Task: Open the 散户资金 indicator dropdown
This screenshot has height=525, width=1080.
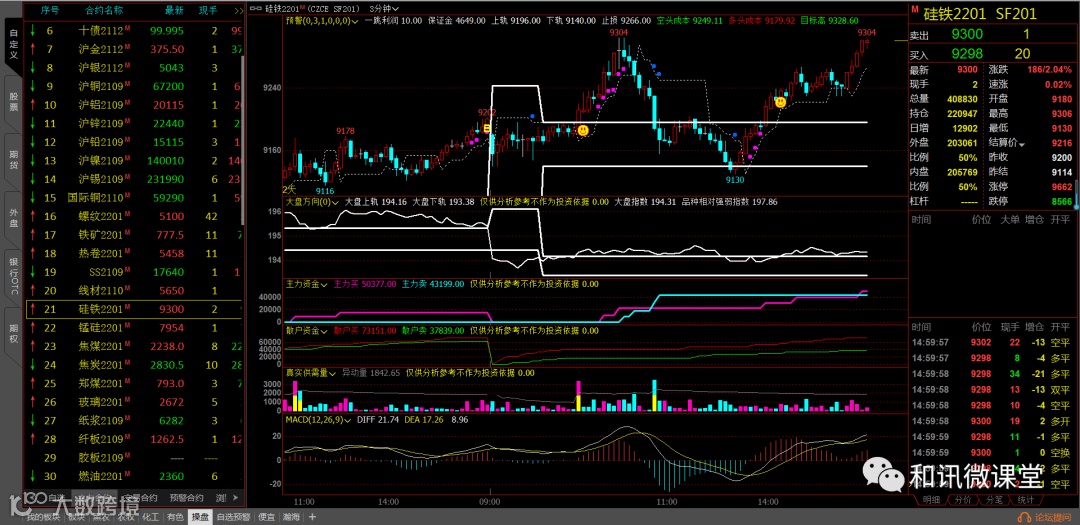Action: pos(307,331)
